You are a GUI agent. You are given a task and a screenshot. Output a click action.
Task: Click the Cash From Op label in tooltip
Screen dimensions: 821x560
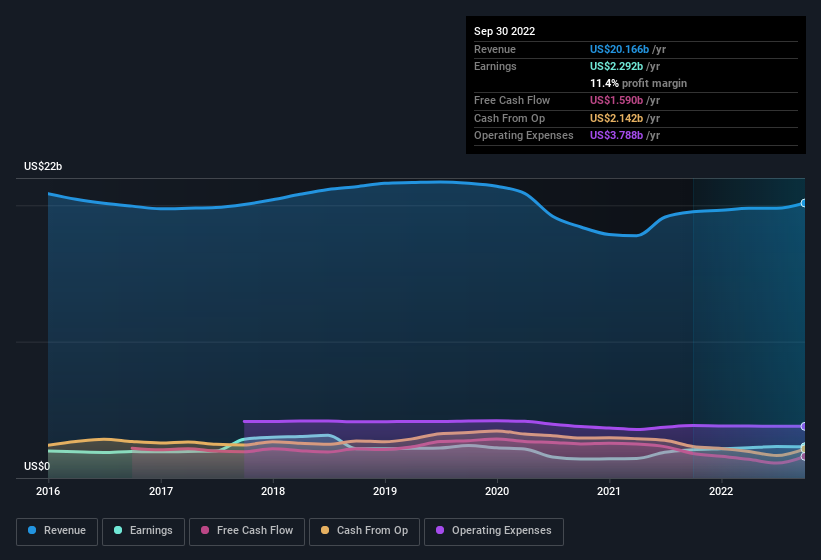[x=509, y=118]
